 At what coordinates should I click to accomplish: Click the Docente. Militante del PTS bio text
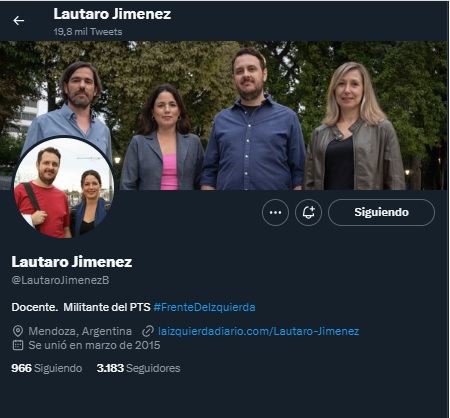(x=81, y=307)
